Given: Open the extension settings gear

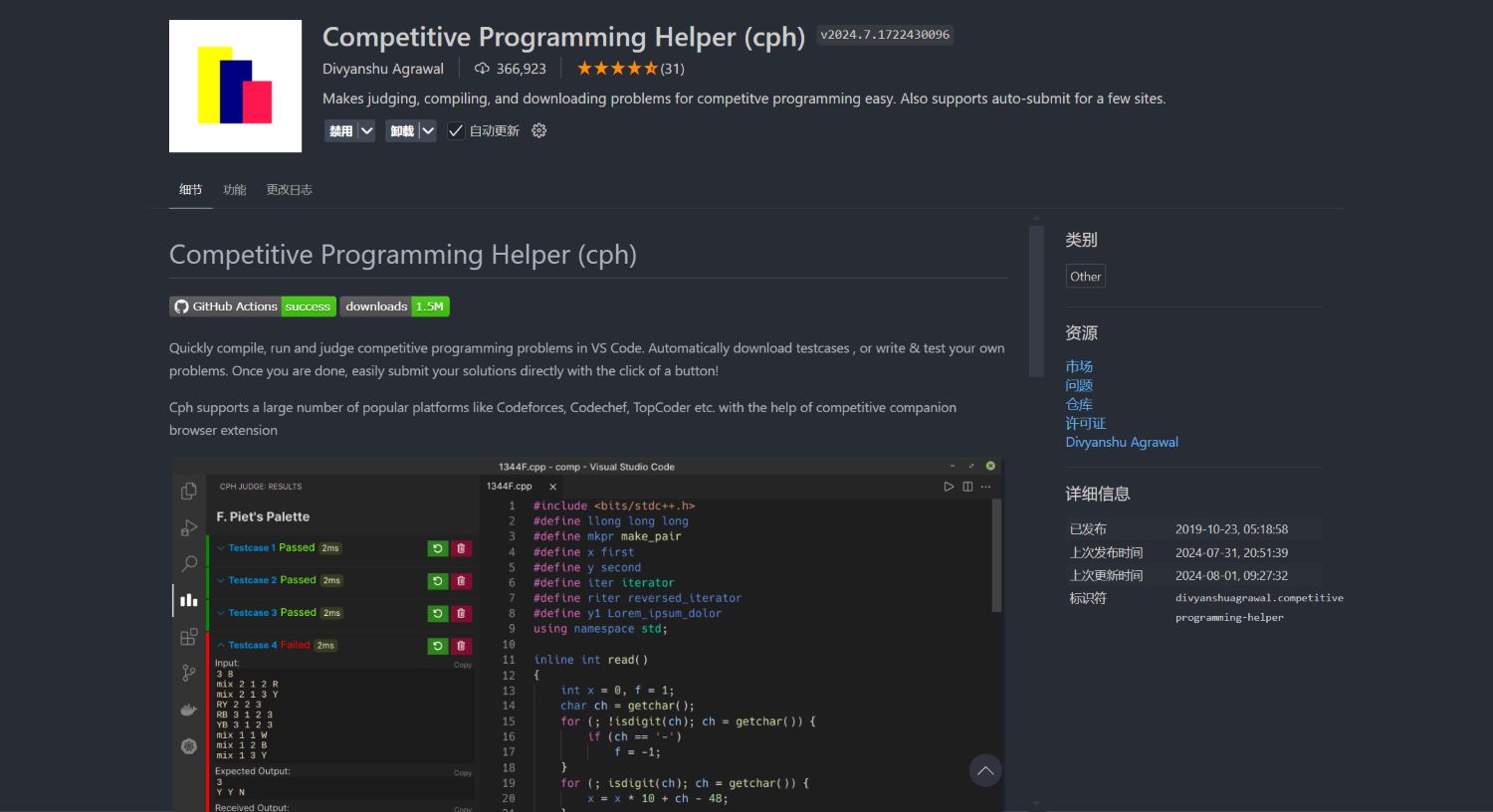Looking at the screenshot, I should point(538,130).
